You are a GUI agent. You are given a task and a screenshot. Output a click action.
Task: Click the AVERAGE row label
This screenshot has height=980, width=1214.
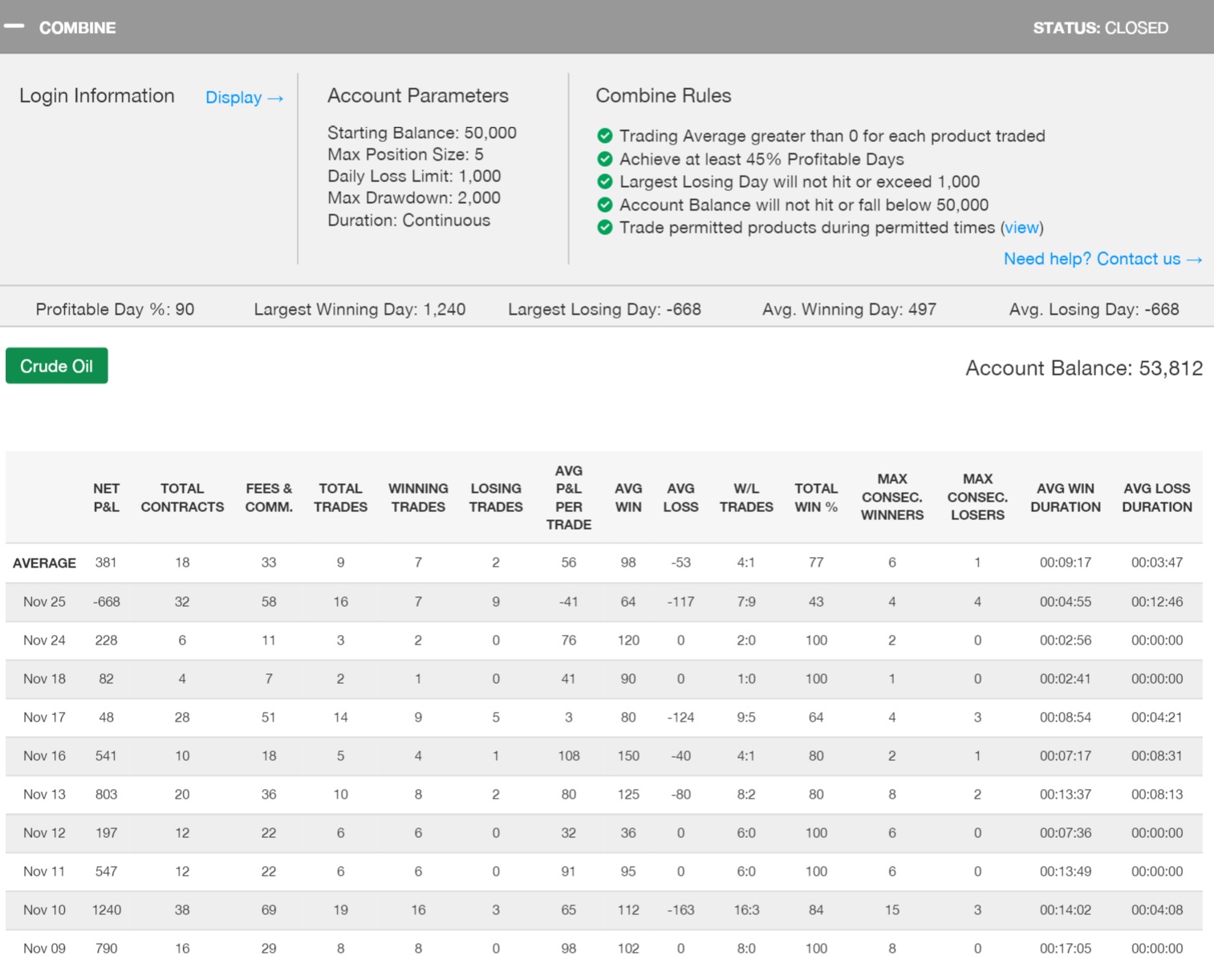pos(44,563)
